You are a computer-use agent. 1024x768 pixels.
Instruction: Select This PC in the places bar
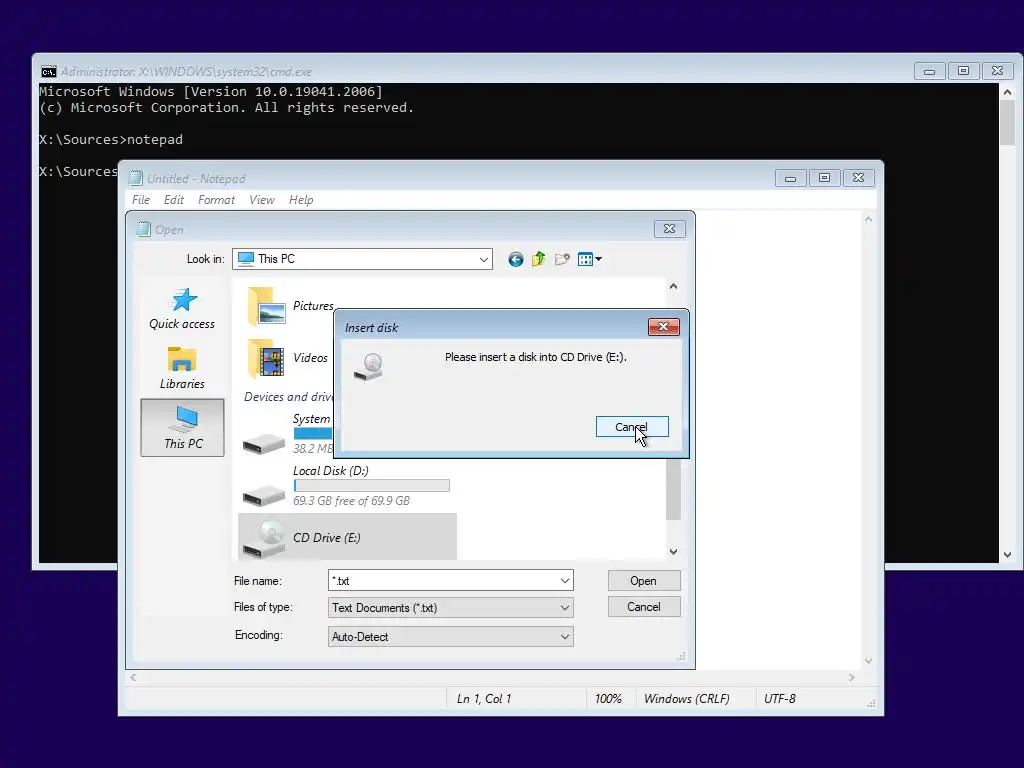[182, 427]
